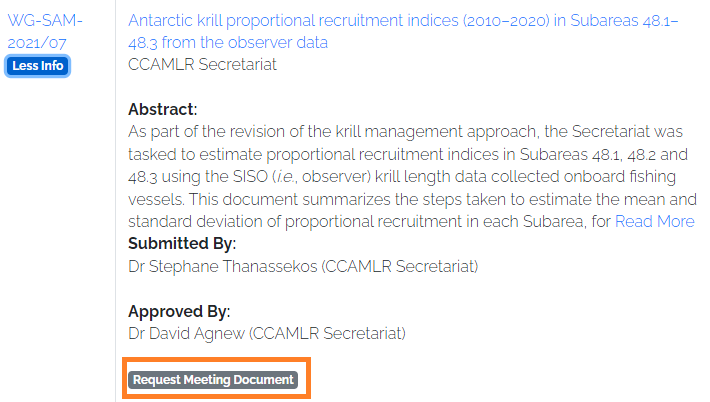Expand the abstract via Read More

click(x=654, y=221)
